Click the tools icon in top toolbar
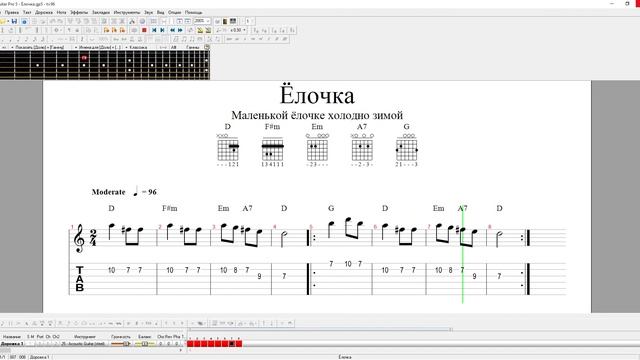 pyautogui.click(x=132, y=21)
